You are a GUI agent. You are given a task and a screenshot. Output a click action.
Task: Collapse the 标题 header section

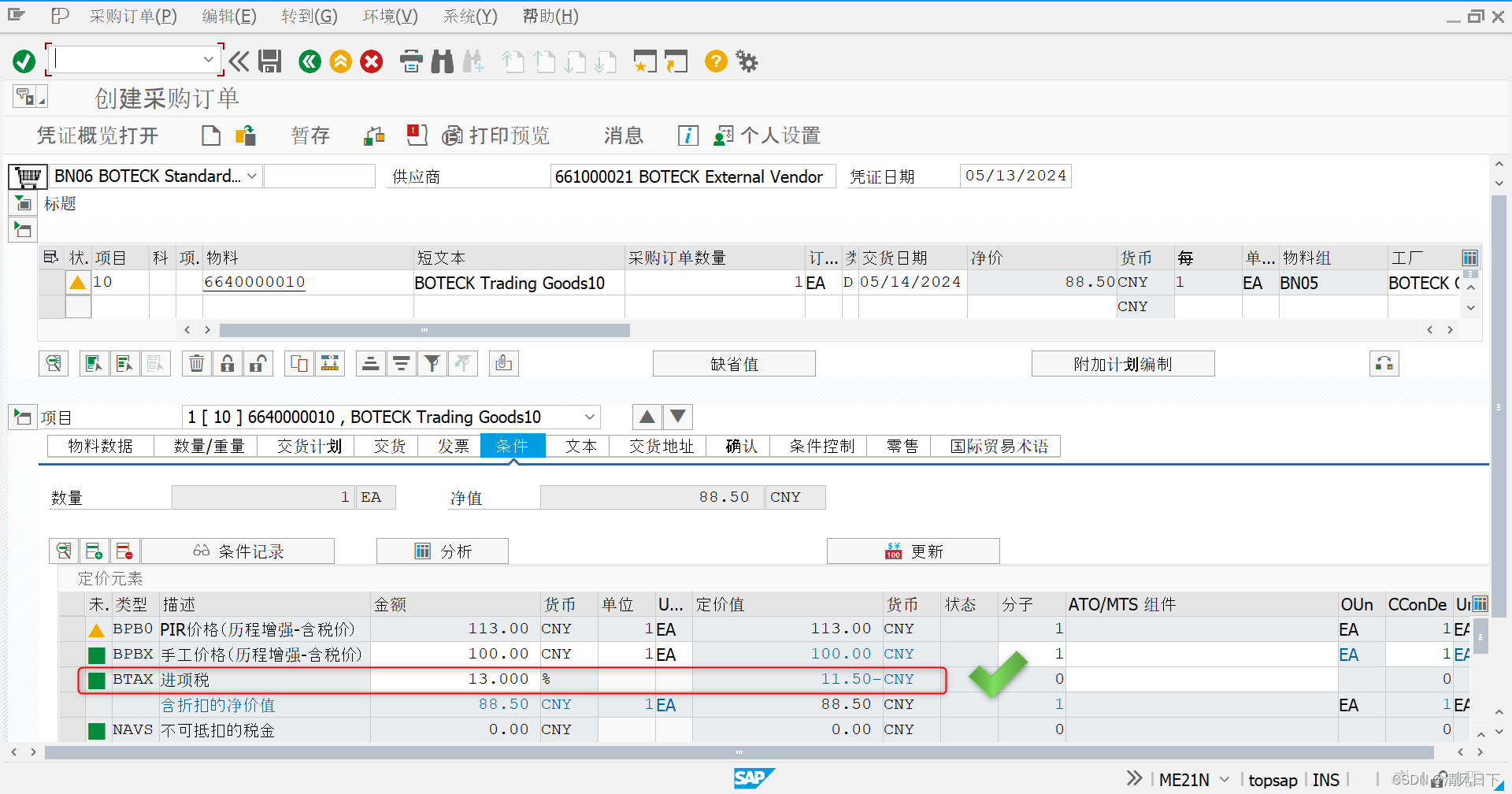(23, 204)
